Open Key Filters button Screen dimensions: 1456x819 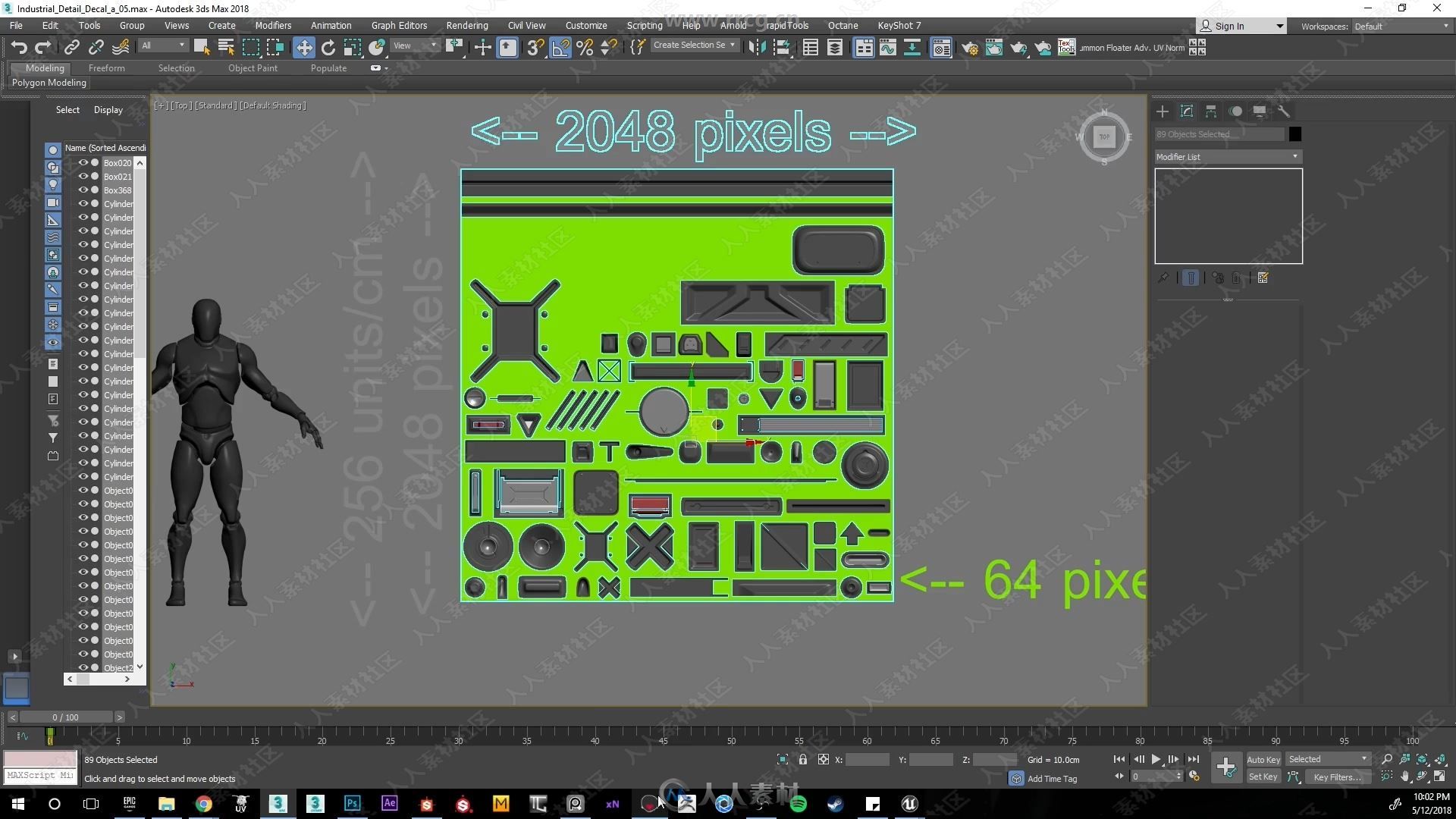(1337, 777)
